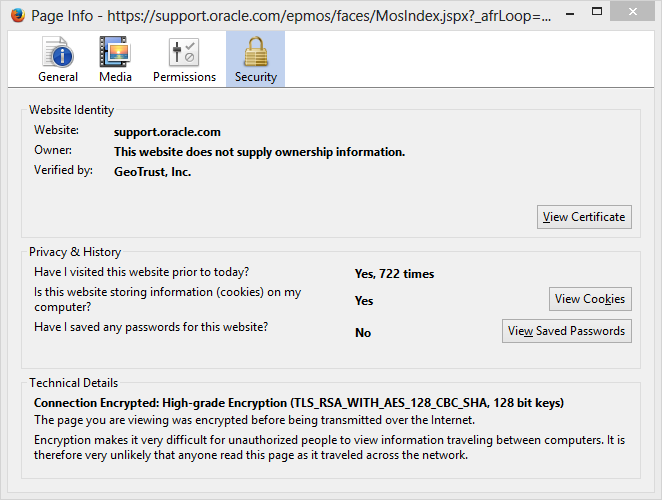Viewport: 662px width, 500px height.
Task: Click the Firefox icon in title bar
Action: (x=18, y=15)
